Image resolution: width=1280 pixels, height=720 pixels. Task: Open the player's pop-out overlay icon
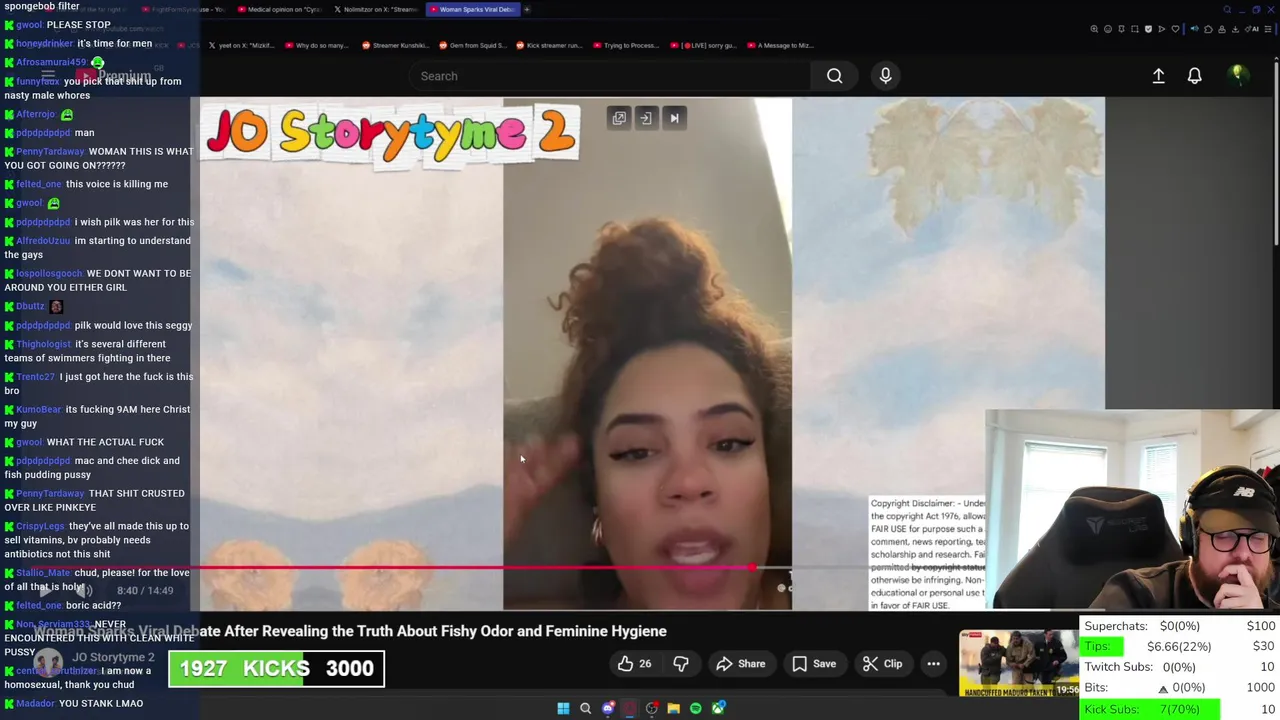619,118
